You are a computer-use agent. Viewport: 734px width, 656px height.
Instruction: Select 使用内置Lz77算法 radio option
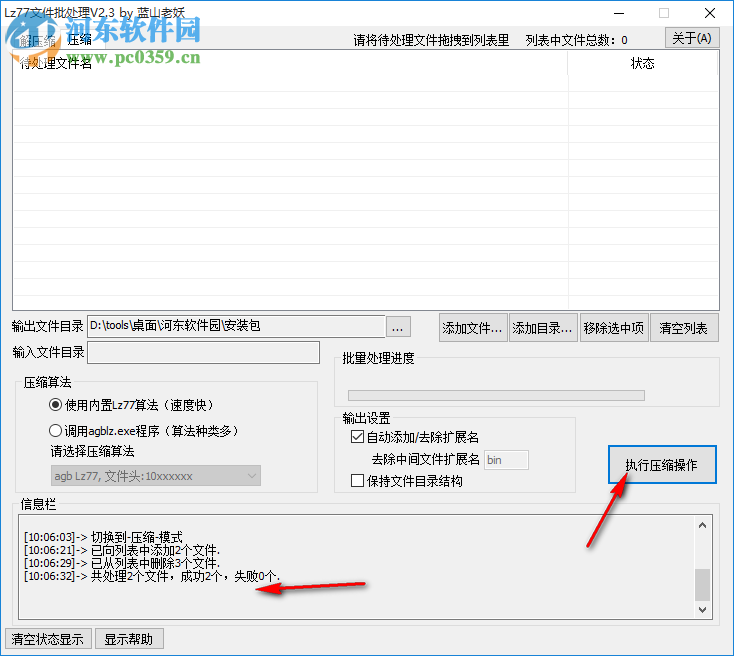[132, 405]
